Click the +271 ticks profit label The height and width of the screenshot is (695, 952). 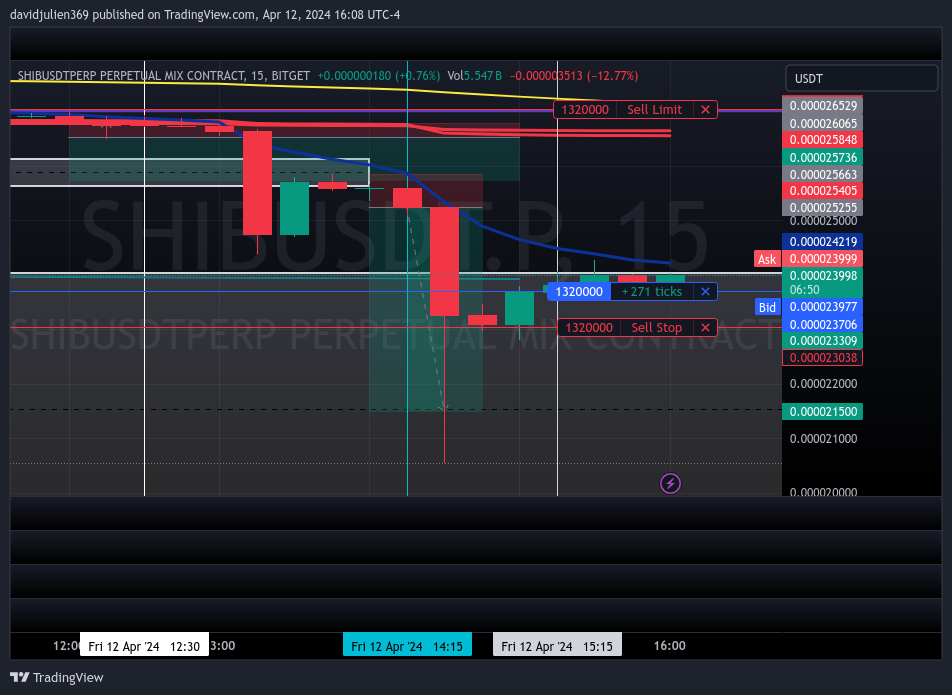pyautogui.click(x=651, y=292)
